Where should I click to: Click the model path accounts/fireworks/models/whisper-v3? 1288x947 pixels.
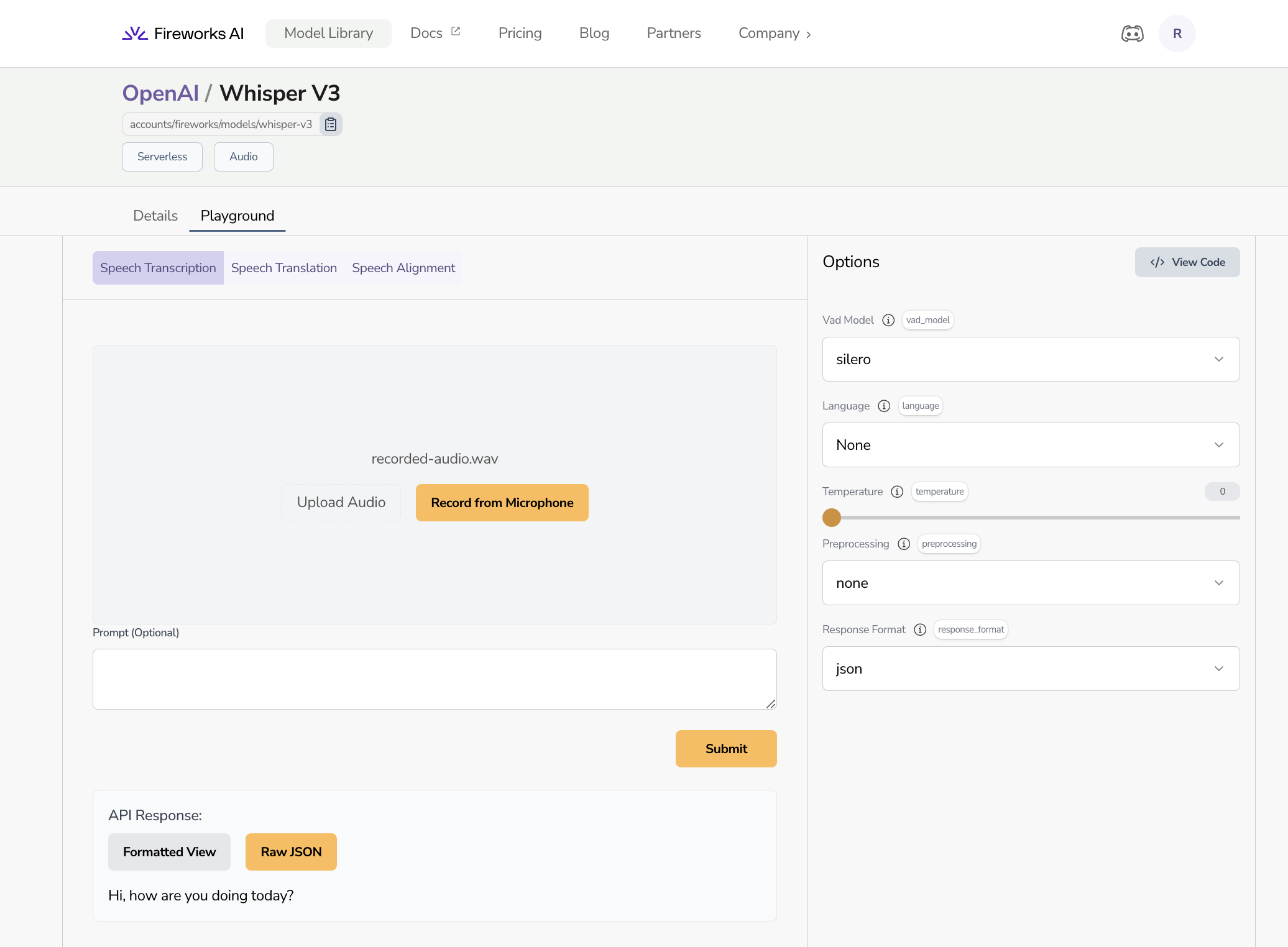tap(221, 124)
